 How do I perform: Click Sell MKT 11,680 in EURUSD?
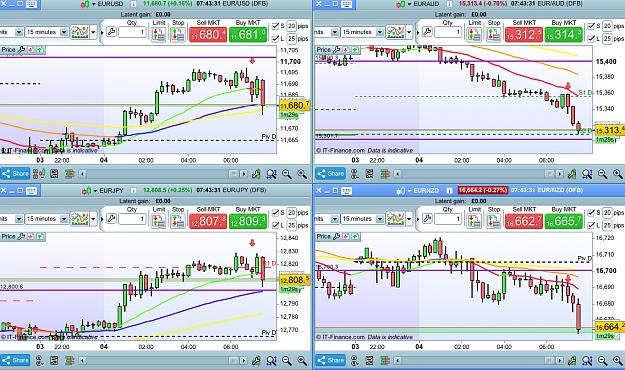[208, 34]
